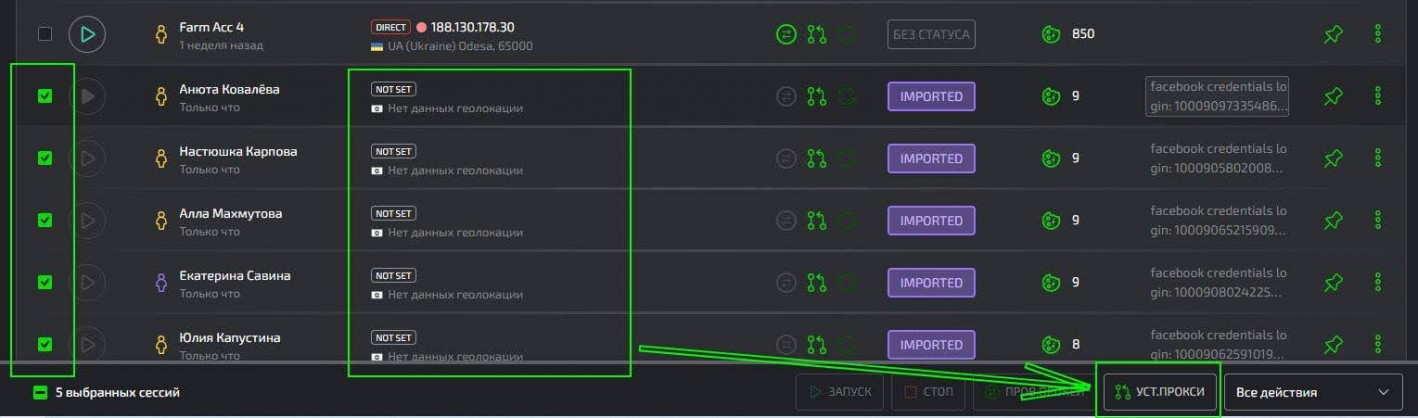Click the green sync icon for Farm Acc 4

[x=786, y=34]
